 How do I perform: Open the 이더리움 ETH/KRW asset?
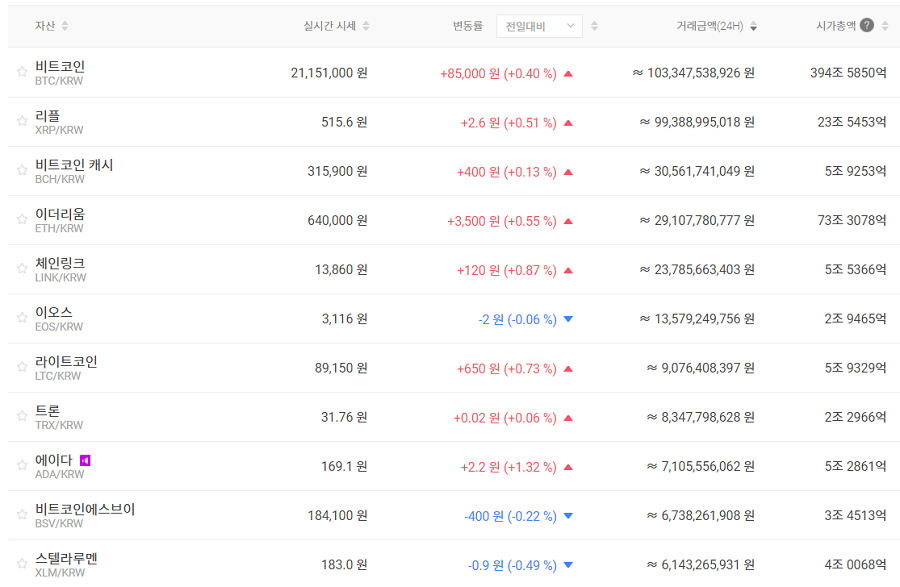60,220
